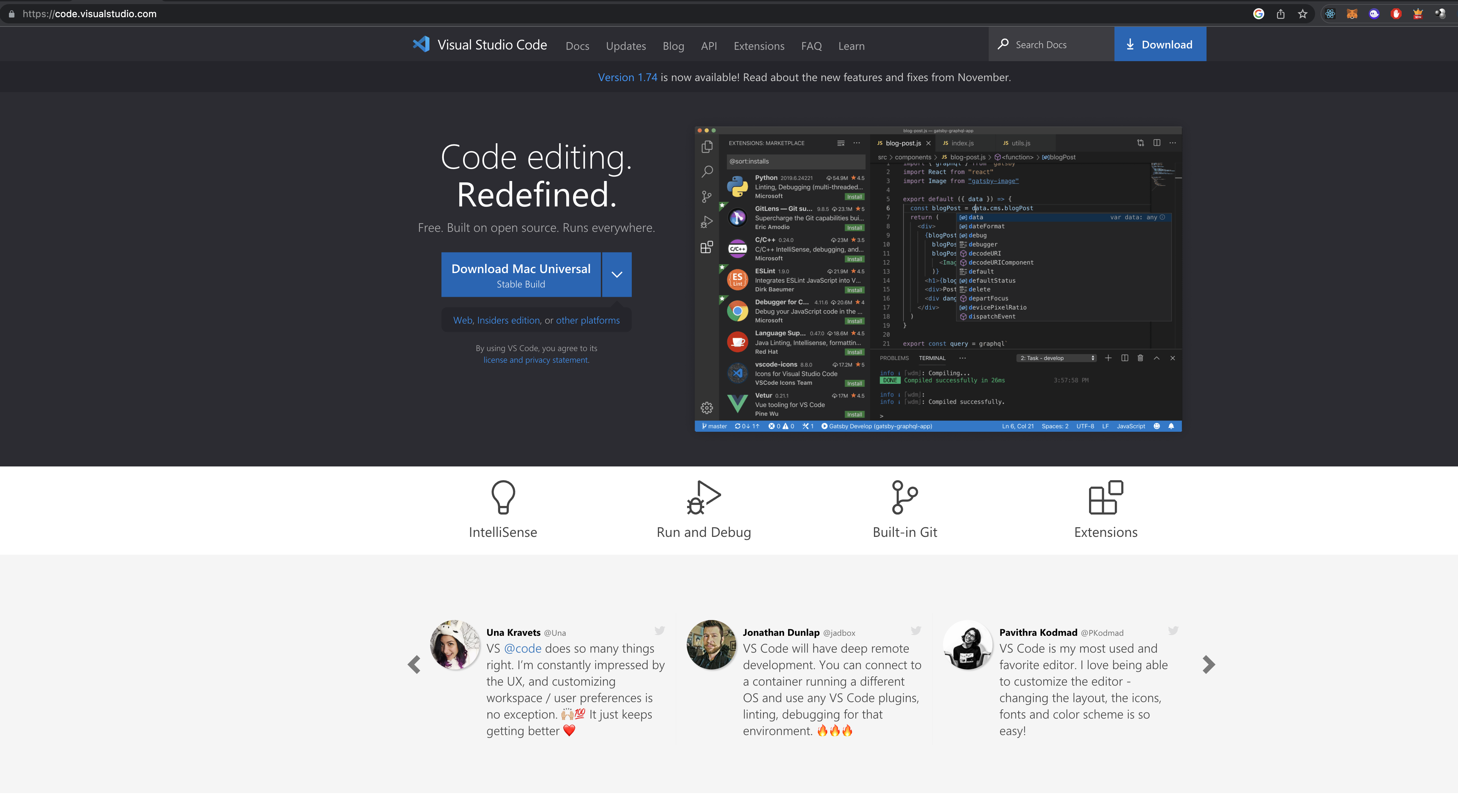Click Twitter bird on Una Kravets' testimonial
1458x812 pixels.
point(659,630)
